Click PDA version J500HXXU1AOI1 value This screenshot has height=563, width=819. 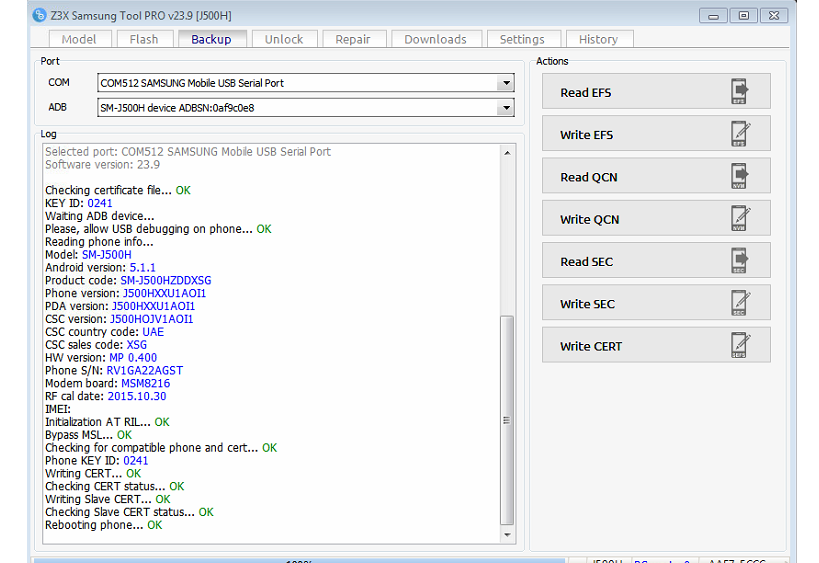click(x=154, y=306)
